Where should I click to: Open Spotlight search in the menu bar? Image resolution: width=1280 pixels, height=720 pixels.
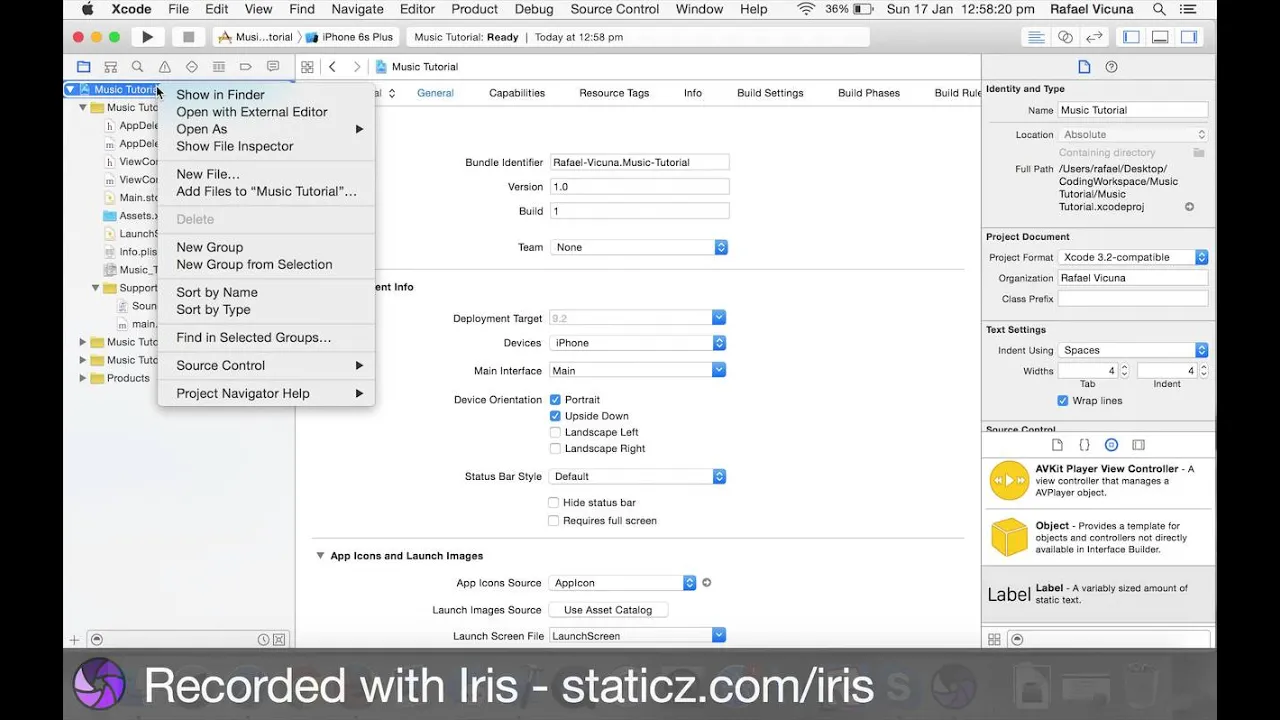coord(1159,9)
